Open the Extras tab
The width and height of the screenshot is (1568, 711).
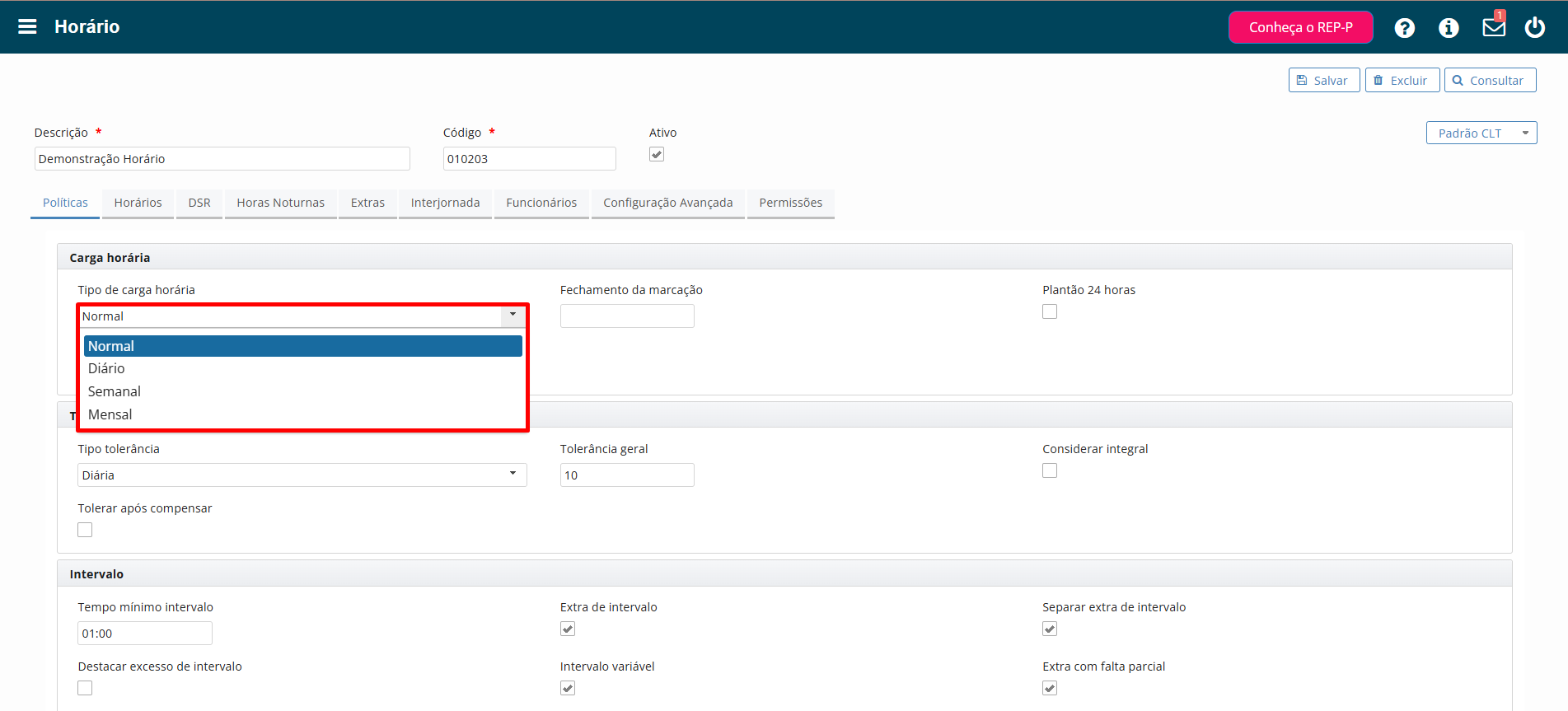(367, 203)
